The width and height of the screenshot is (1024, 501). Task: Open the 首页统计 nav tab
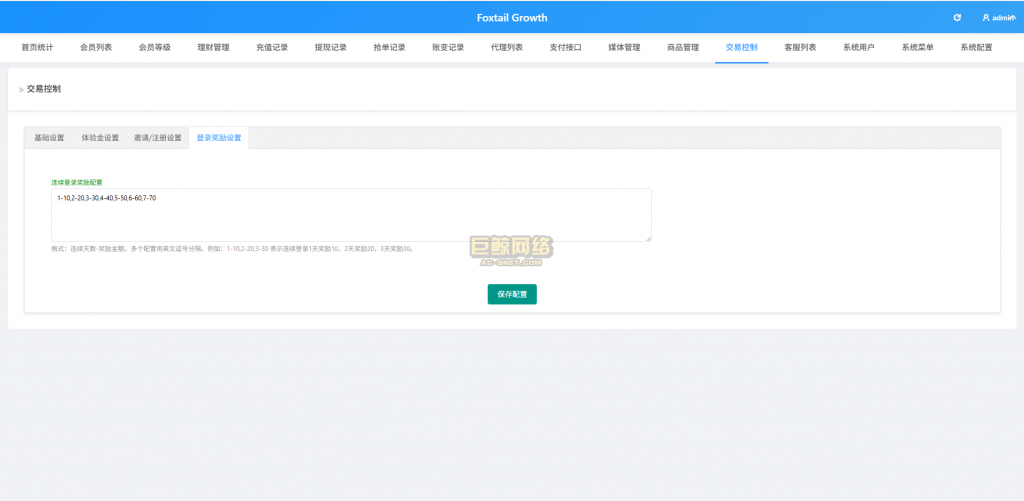click(37, 48)
